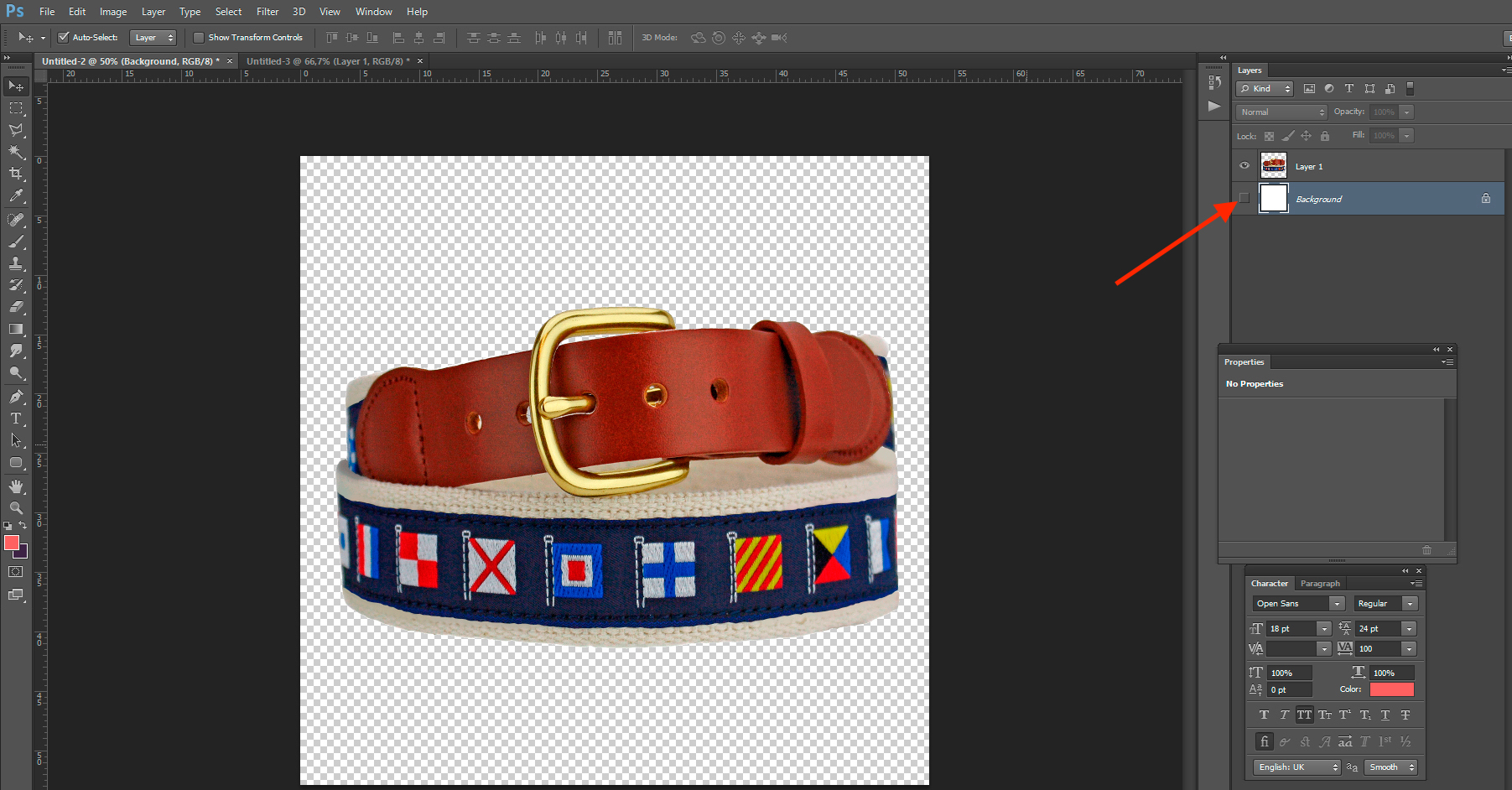This screenshot has height=790, width=1512.
Task: Select the Healing Brush tool
Action: tap(16, 220)
